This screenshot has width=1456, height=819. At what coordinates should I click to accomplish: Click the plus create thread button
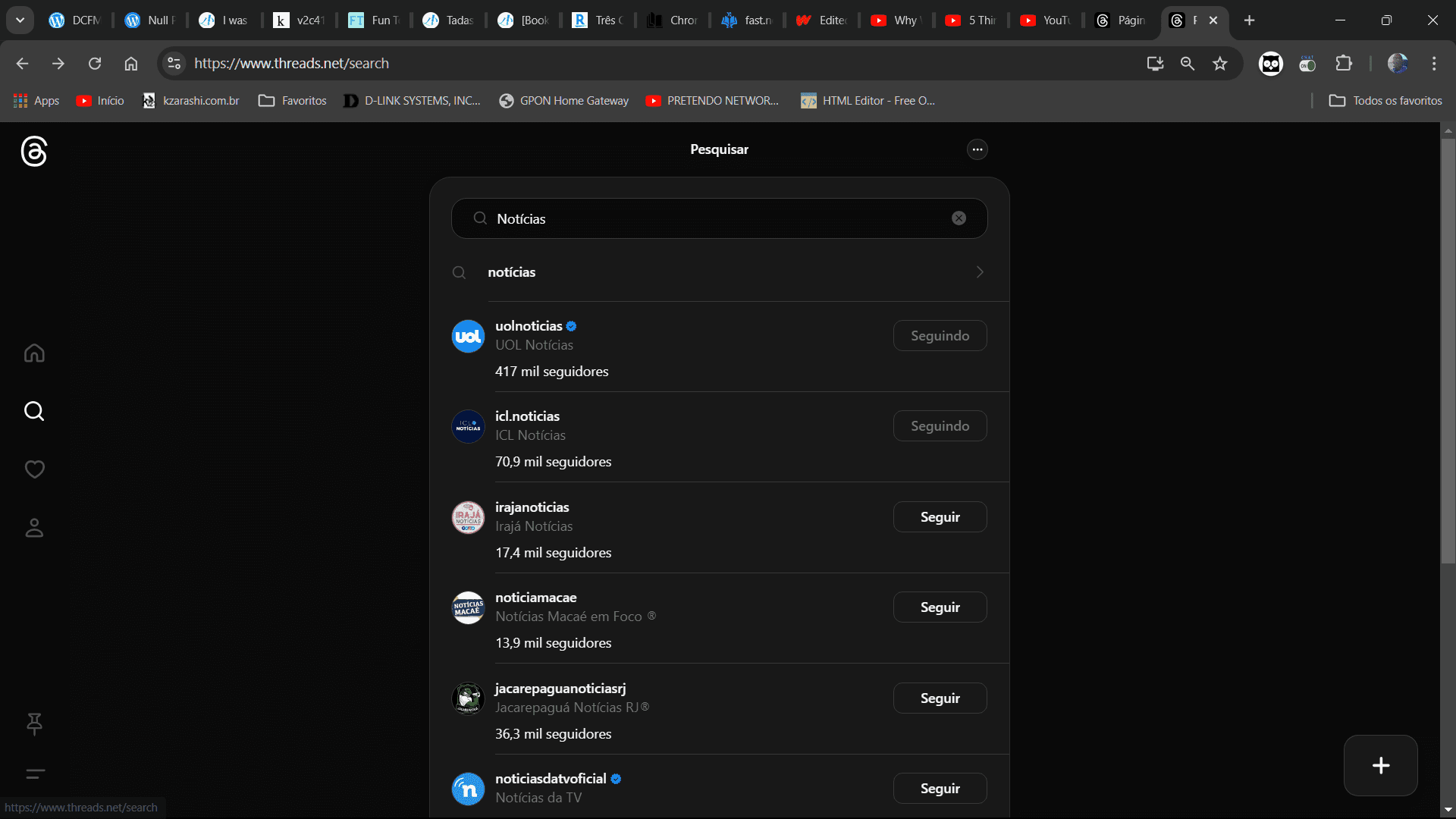1380,766
